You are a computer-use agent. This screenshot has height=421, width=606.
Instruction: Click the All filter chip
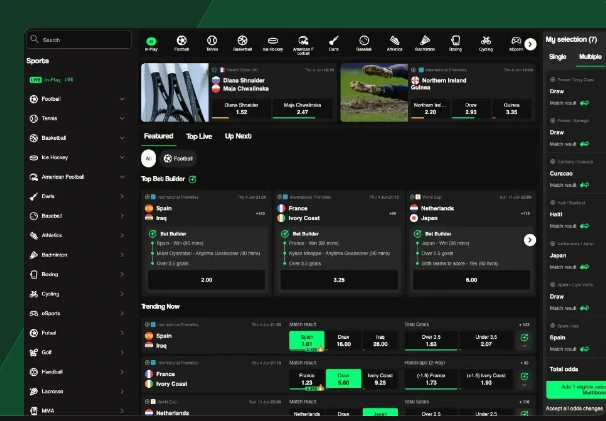click(x=148, y=159)
